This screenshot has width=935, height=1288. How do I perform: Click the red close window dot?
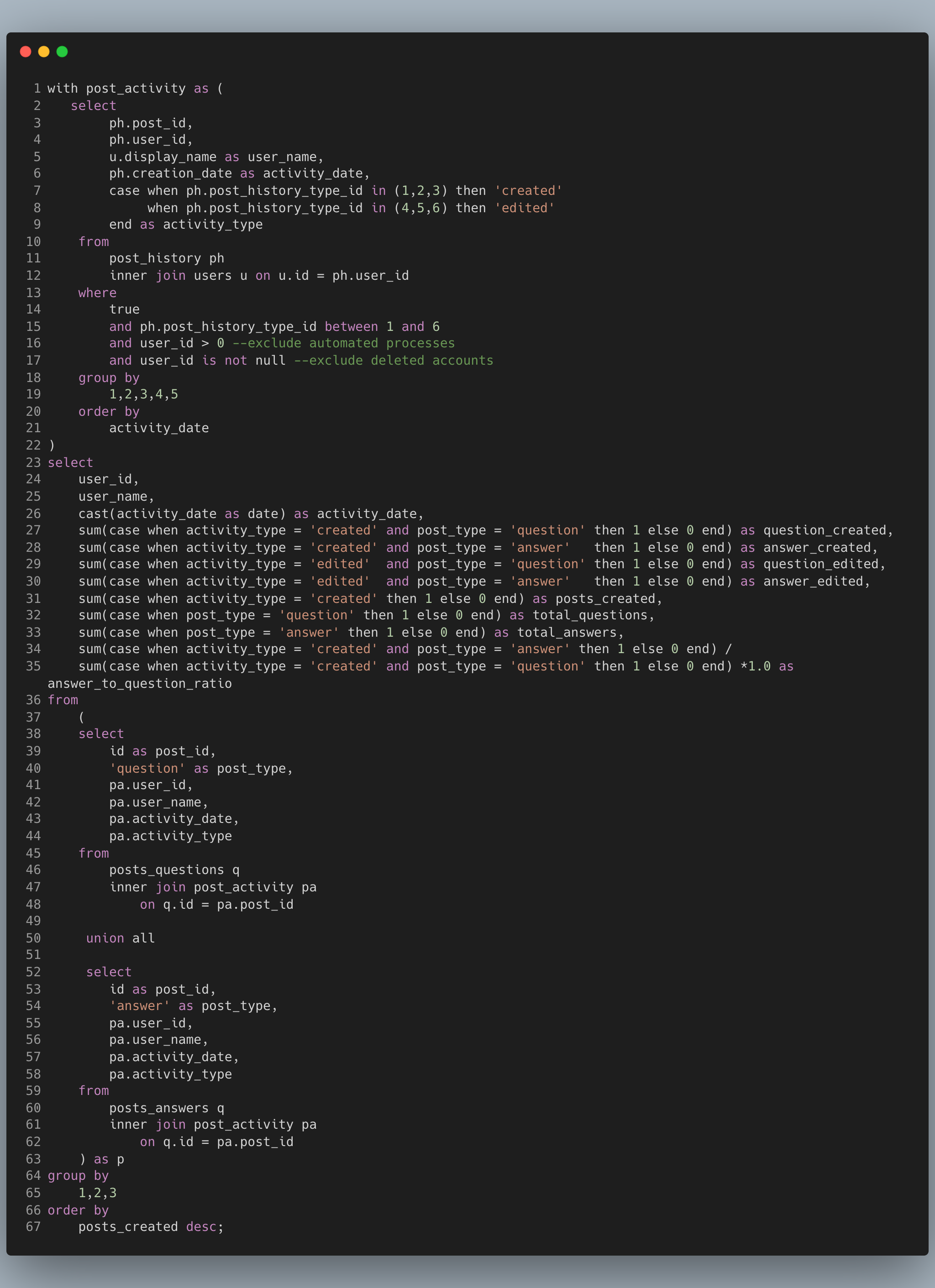[x=26, y=52]
